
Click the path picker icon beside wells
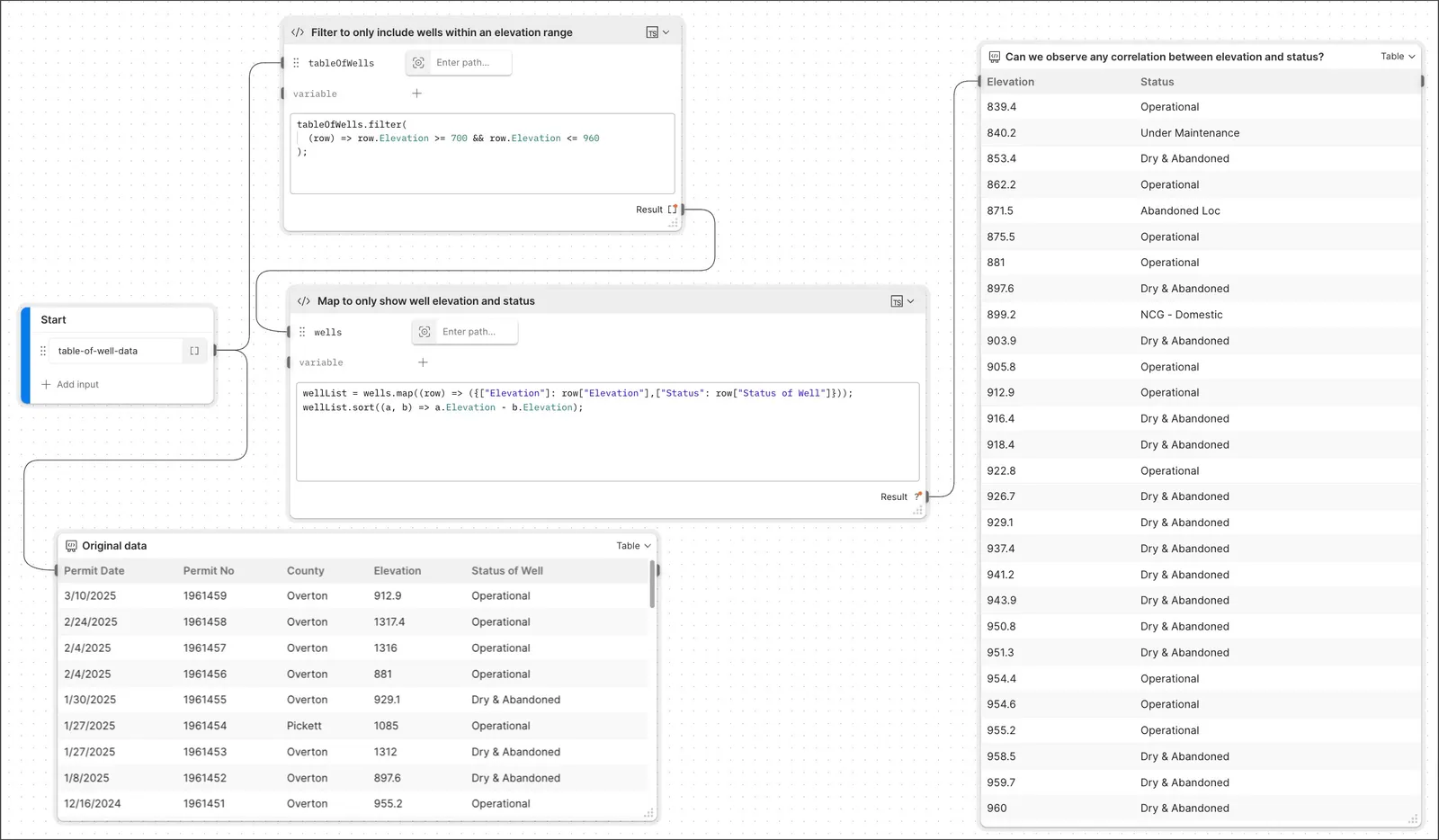pos(425,332)
